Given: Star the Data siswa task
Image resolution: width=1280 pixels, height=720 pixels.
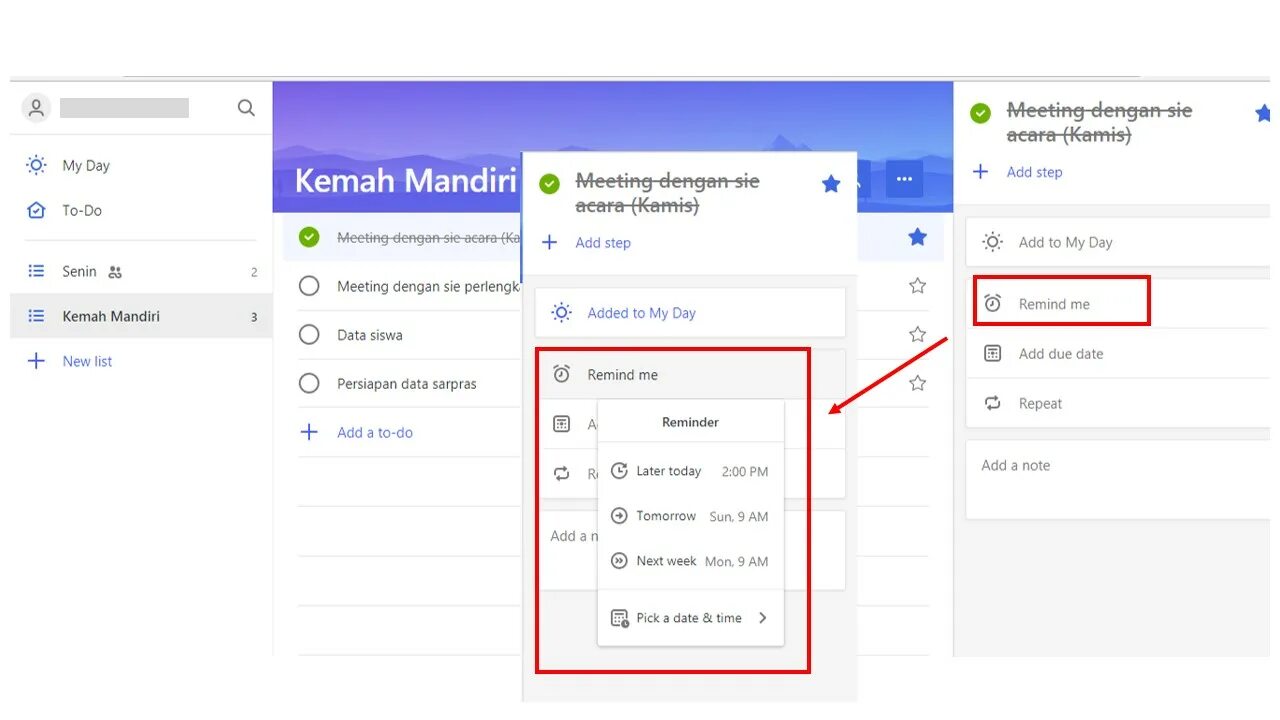Looking at the screenshot, I should (917, 334).
